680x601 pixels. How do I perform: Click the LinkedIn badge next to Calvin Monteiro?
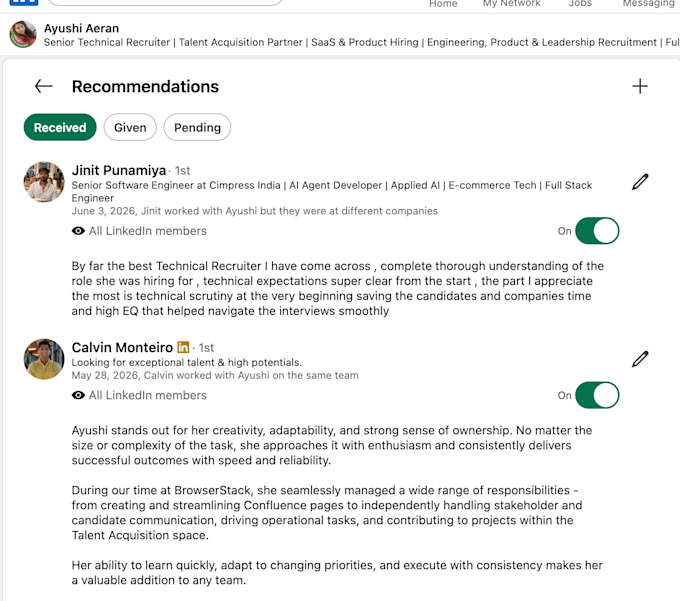click(x=183, y=347)
